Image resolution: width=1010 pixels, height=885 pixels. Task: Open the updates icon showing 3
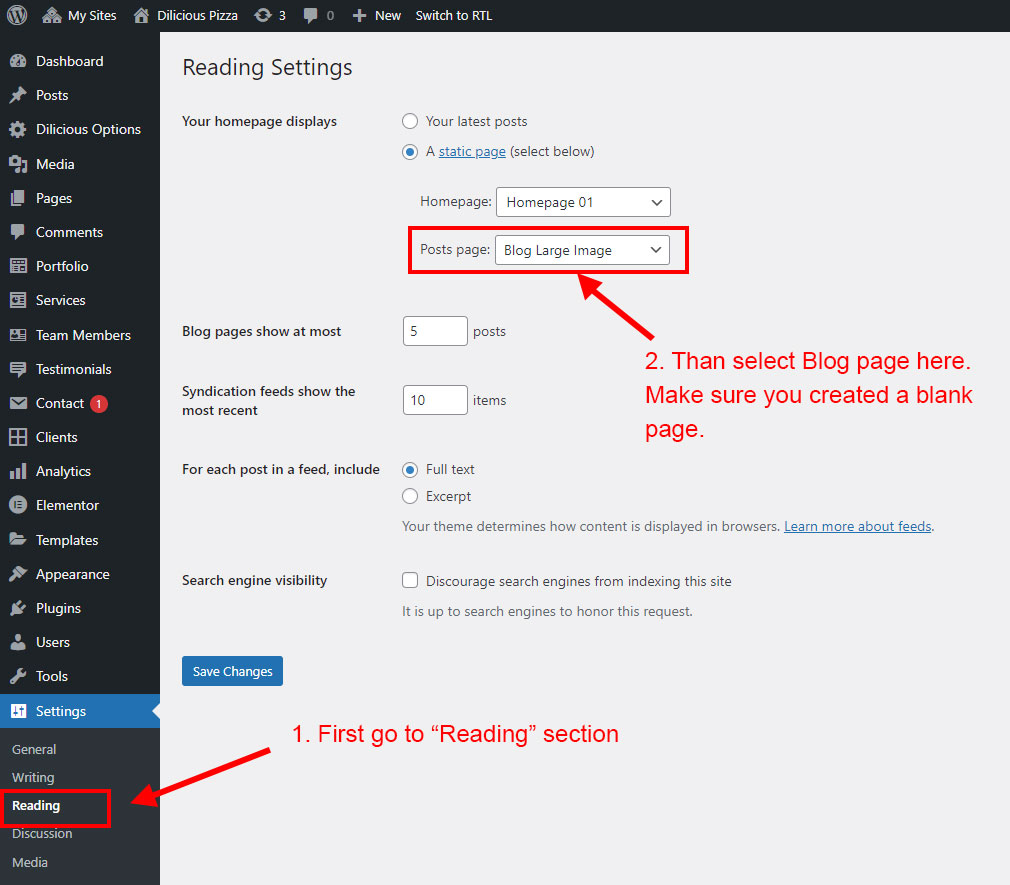(263, 15)
